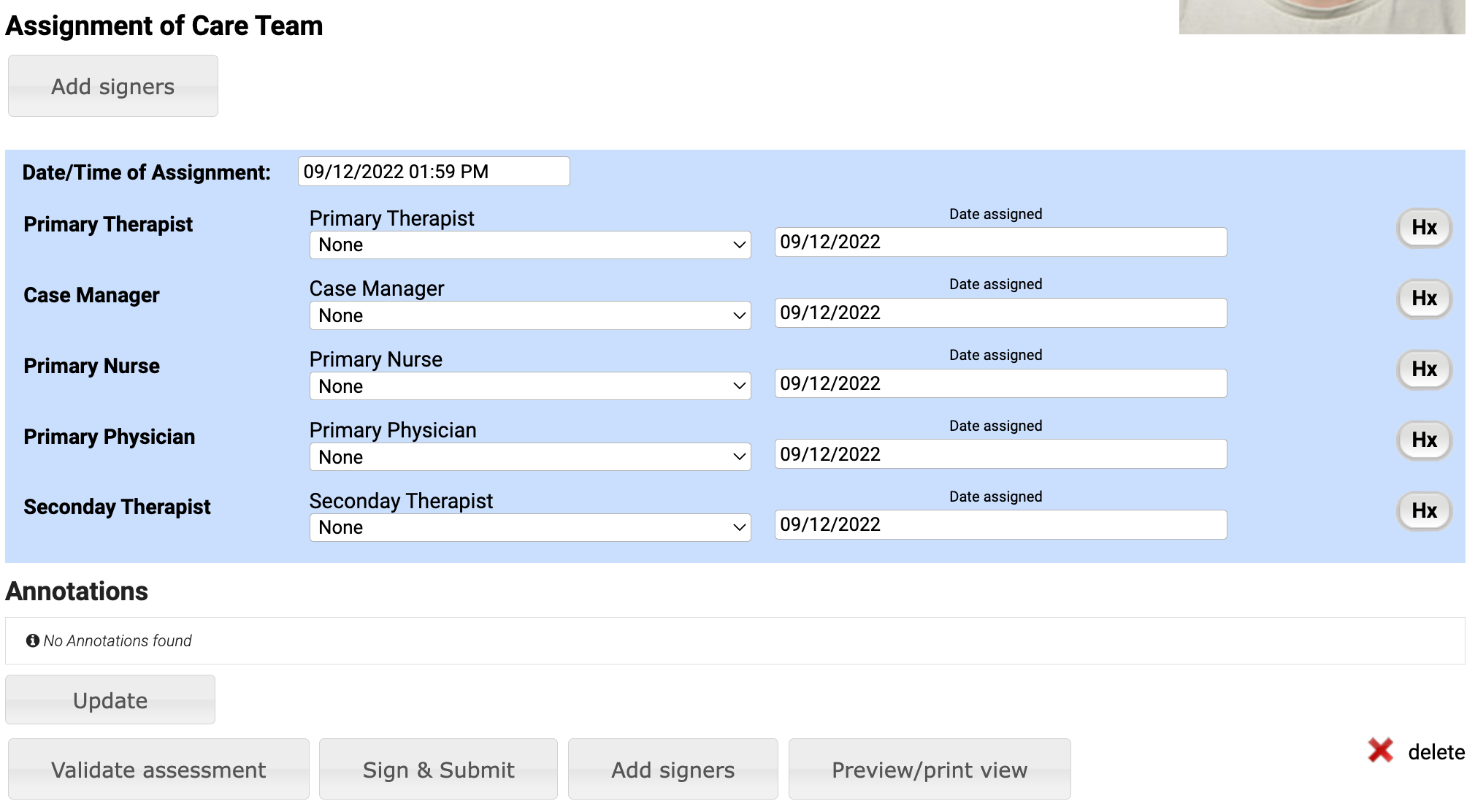This screenshot has width=1475, height=812.
Task: Click the red X delete icon
Action: 1380,751
